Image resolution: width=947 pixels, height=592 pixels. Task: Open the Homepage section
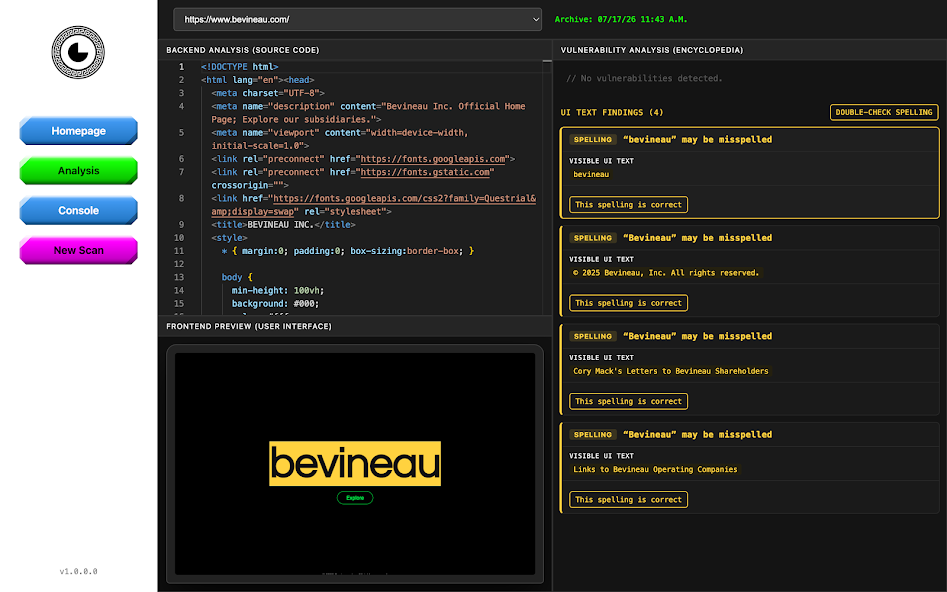pos(79,130)
